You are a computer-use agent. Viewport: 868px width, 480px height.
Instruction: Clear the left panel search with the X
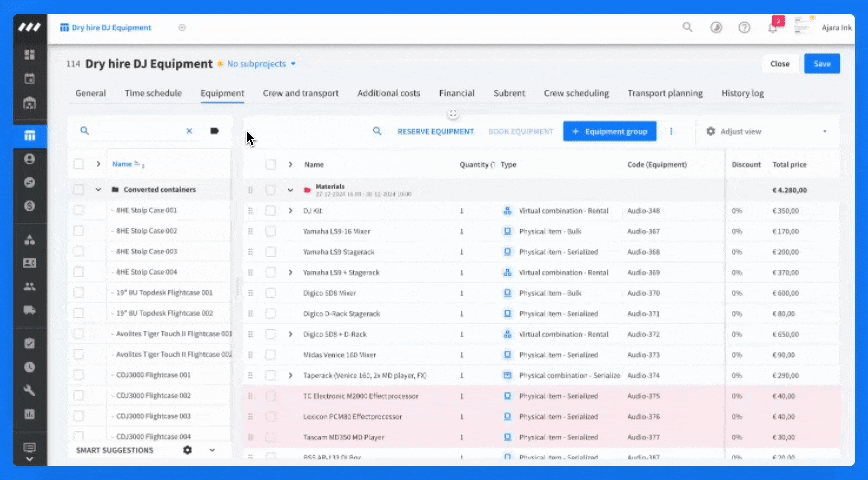[189, 131]
